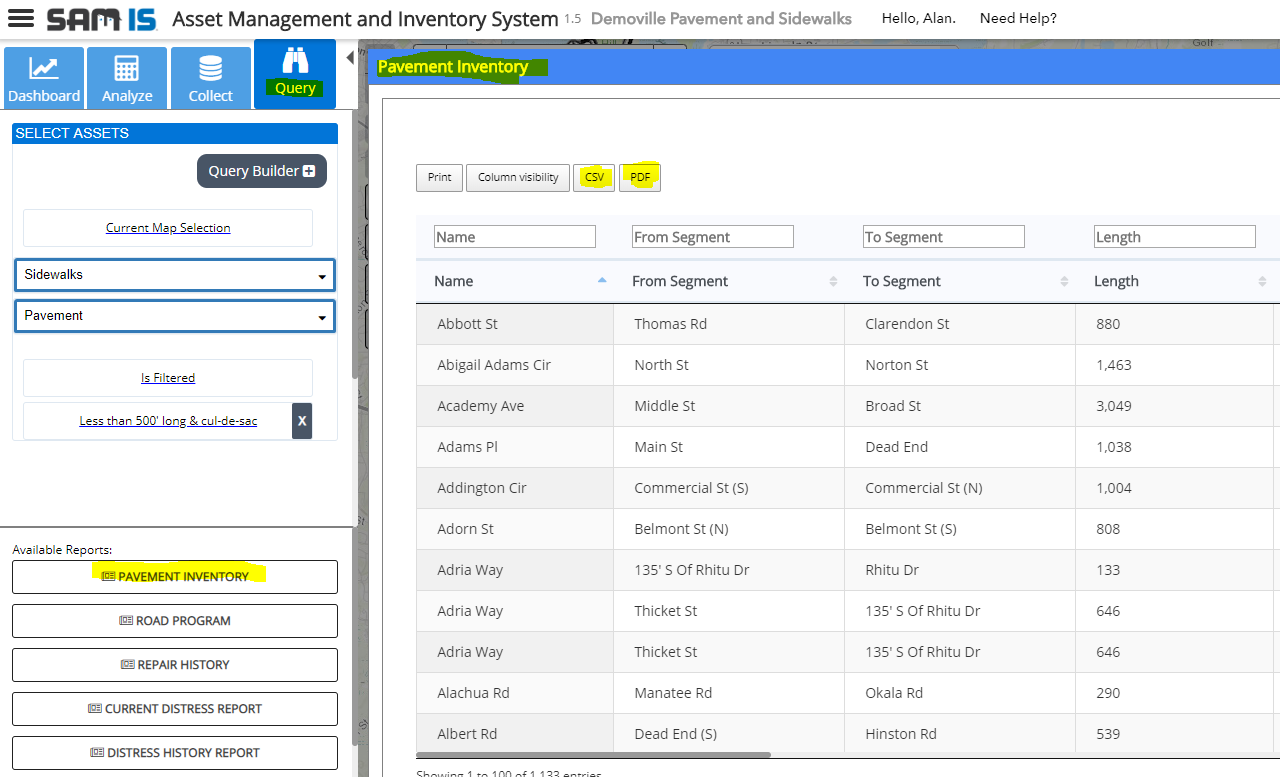Open the Dashboard chart icon tab
The image size is (1280, 777).
pyautogui.click(x=43, y=78)
